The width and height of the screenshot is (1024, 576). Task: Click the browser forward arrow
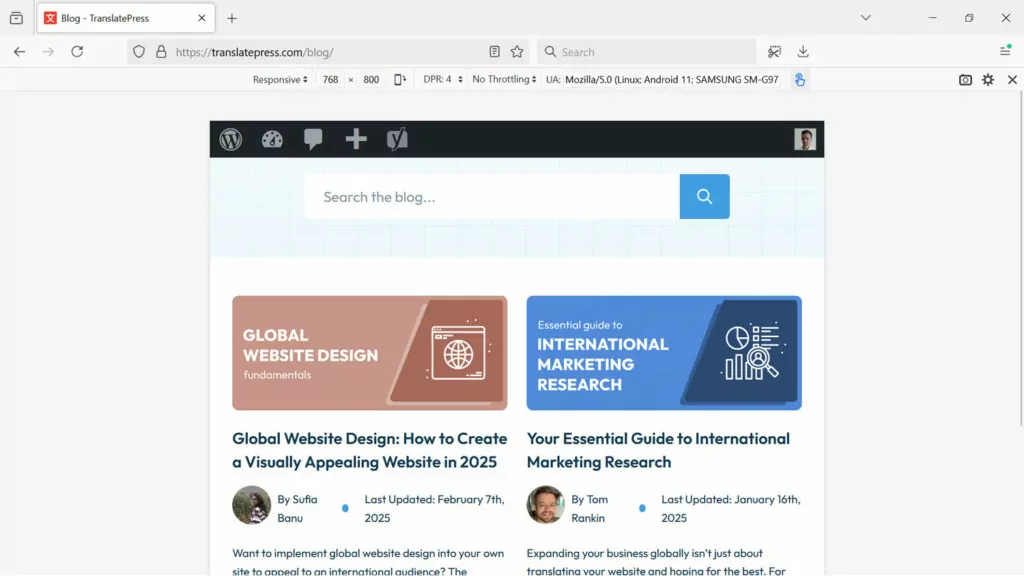[48, 52]
